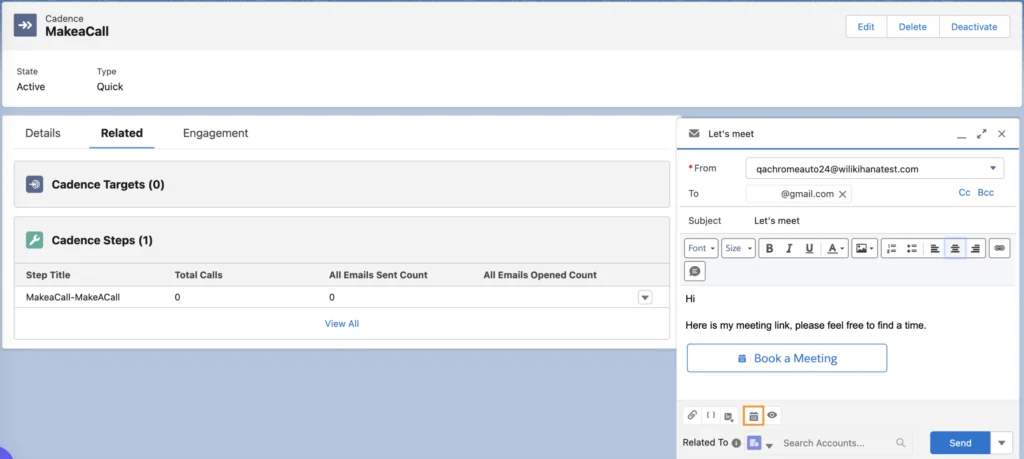
Task: Open the Cadence Targets (0) heading
Action: click(108, 185)
